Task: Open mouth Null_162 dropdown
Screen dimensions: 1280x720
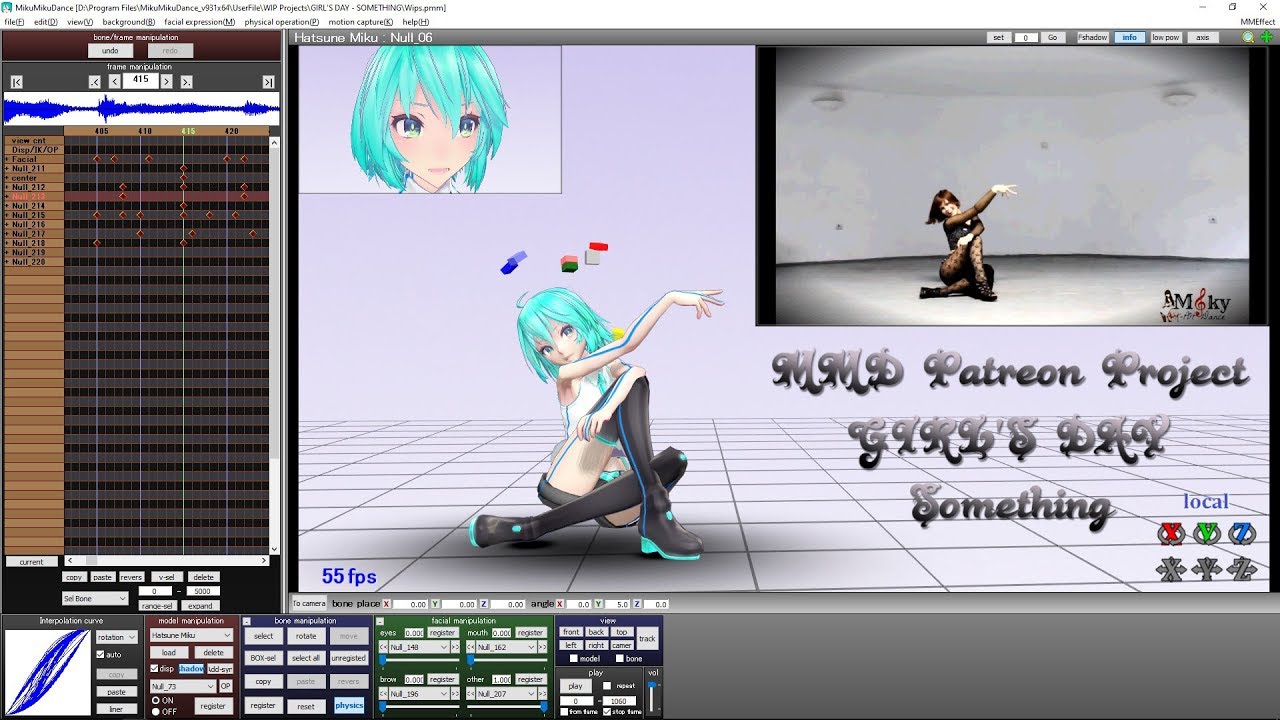Action: pos(507,647)
